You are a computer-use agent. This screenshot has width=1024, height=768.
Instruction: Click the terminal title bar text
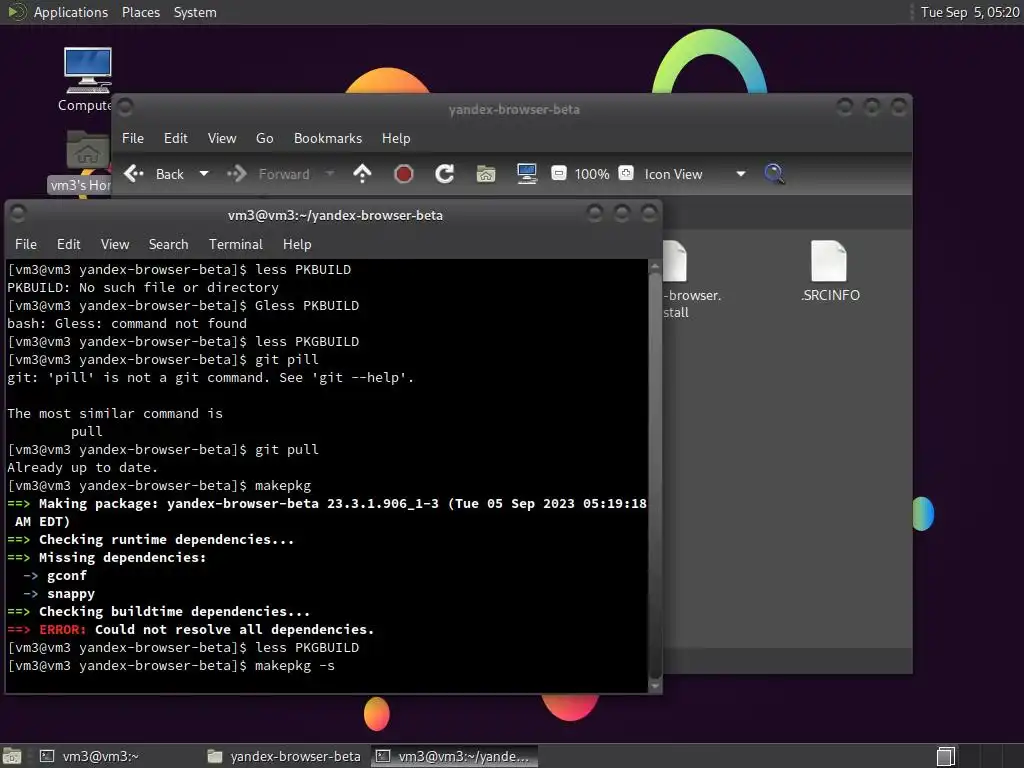(x=335, y=216)
